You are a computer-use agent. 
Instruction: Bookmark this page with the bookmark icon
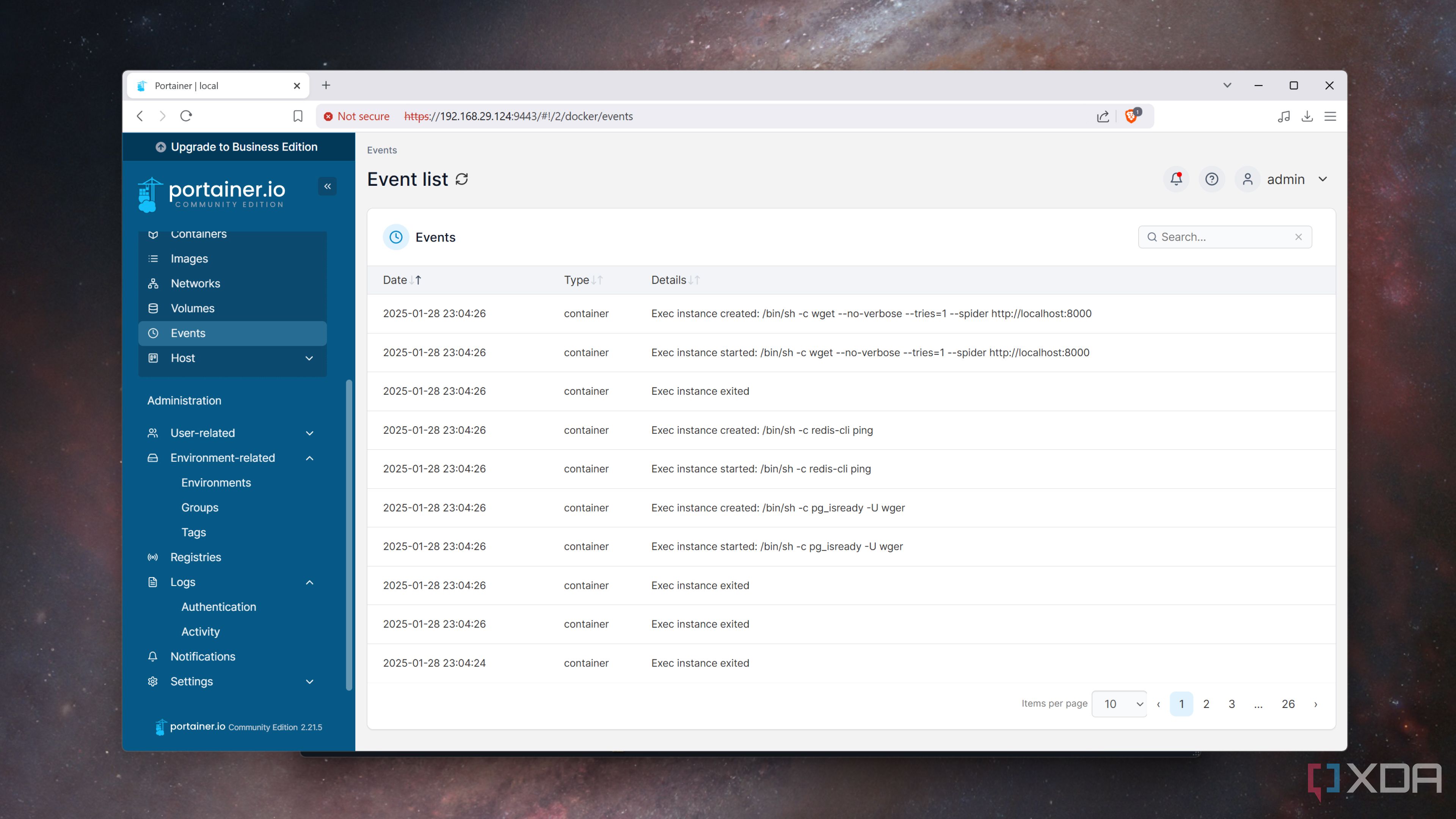pyautogui.click(x=298, y=116)
